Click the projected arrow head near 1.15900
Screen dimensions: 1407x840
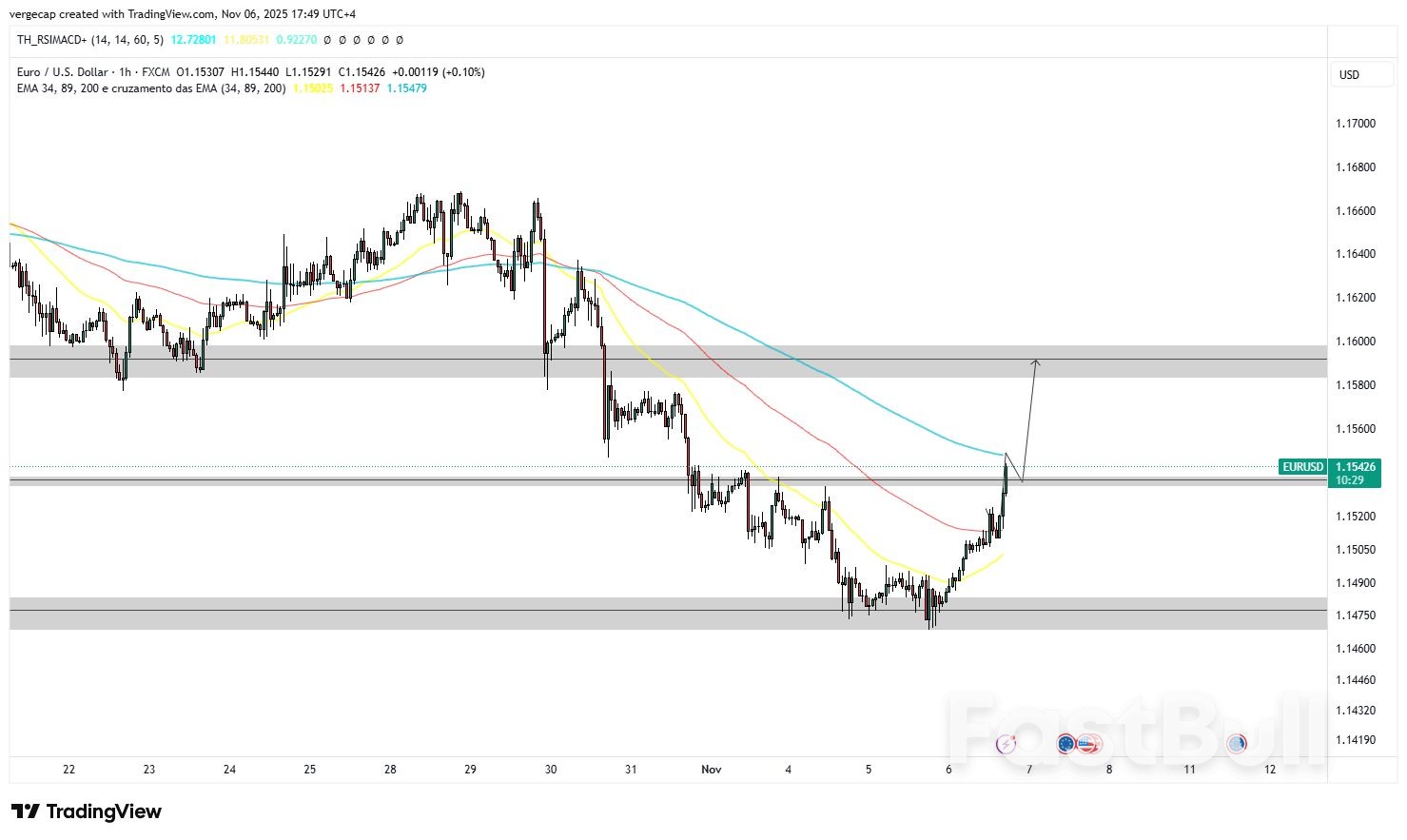pyautogui.click(x=1036, y=362)
